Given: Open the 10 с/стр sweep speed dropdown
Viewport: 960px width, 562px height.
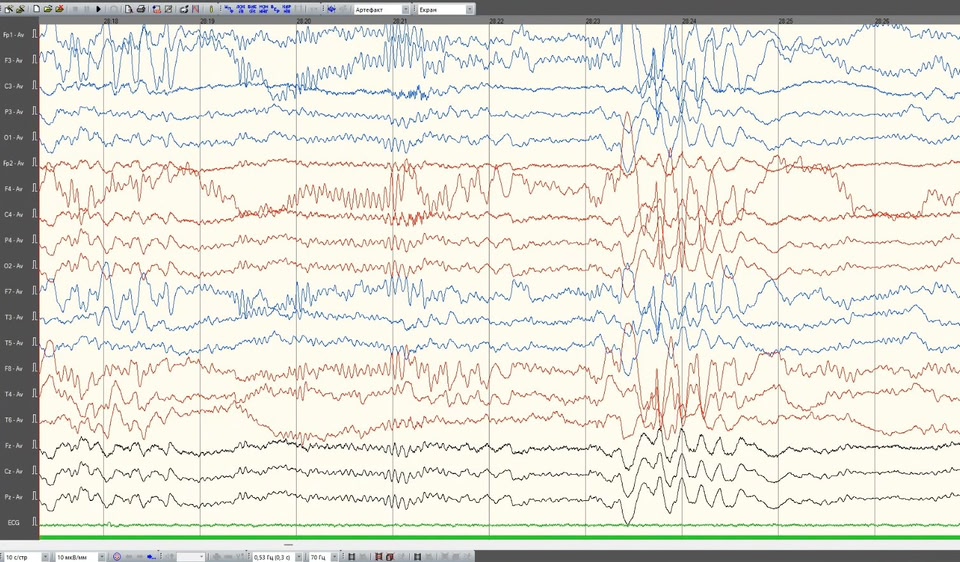Looking at the screenshot, I should pos(26,557).
